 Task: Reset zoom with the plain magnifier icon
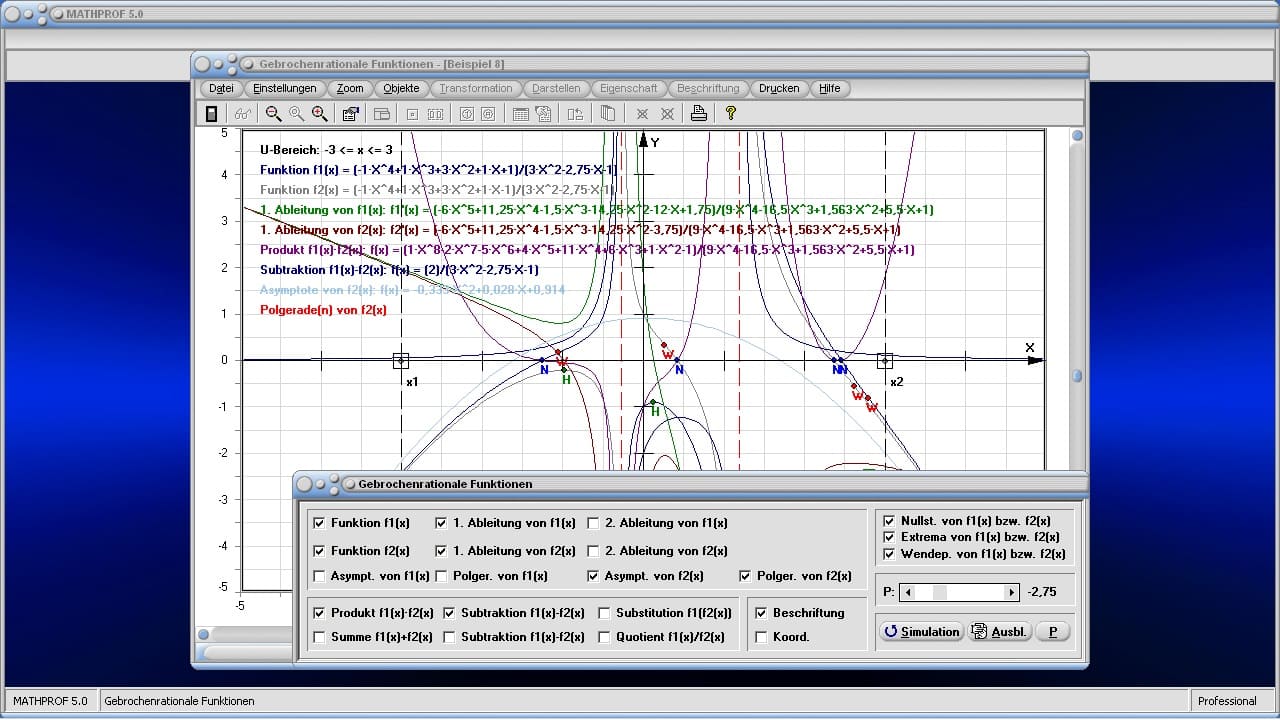[296, 114]
